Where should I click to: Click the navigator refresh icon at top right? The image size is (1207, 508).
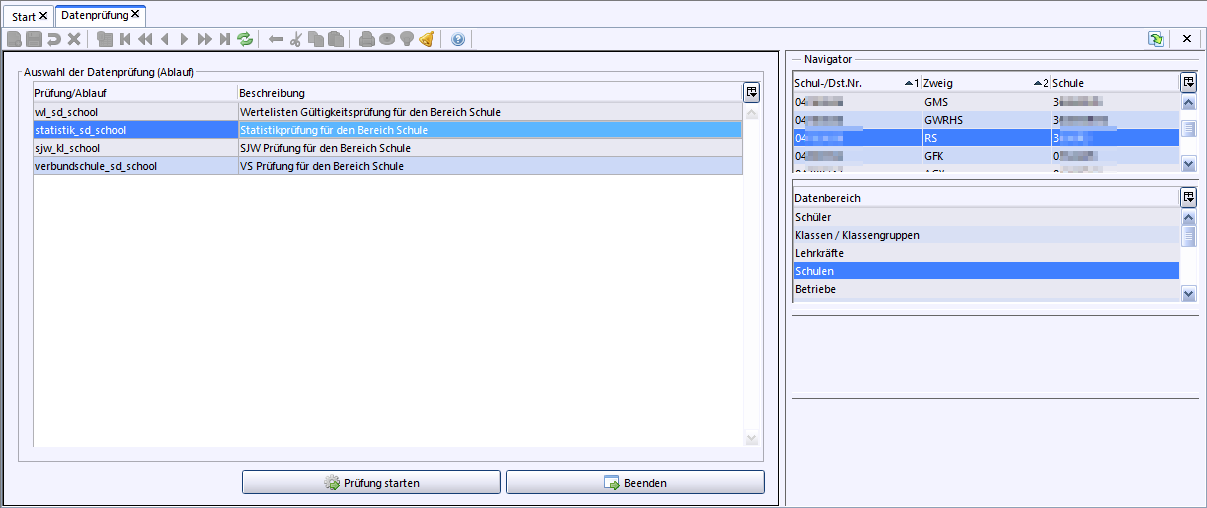click(1156, 39)
